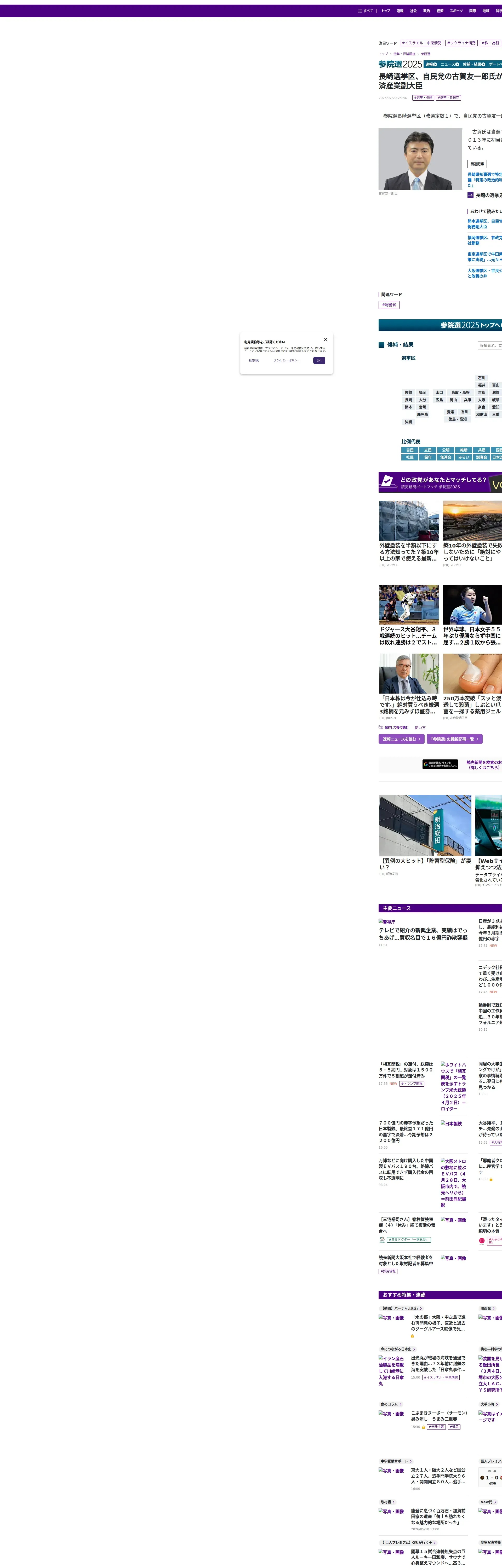Choose the 立民 party under 比例代表
502x1568 pixels.
point(428,451)
